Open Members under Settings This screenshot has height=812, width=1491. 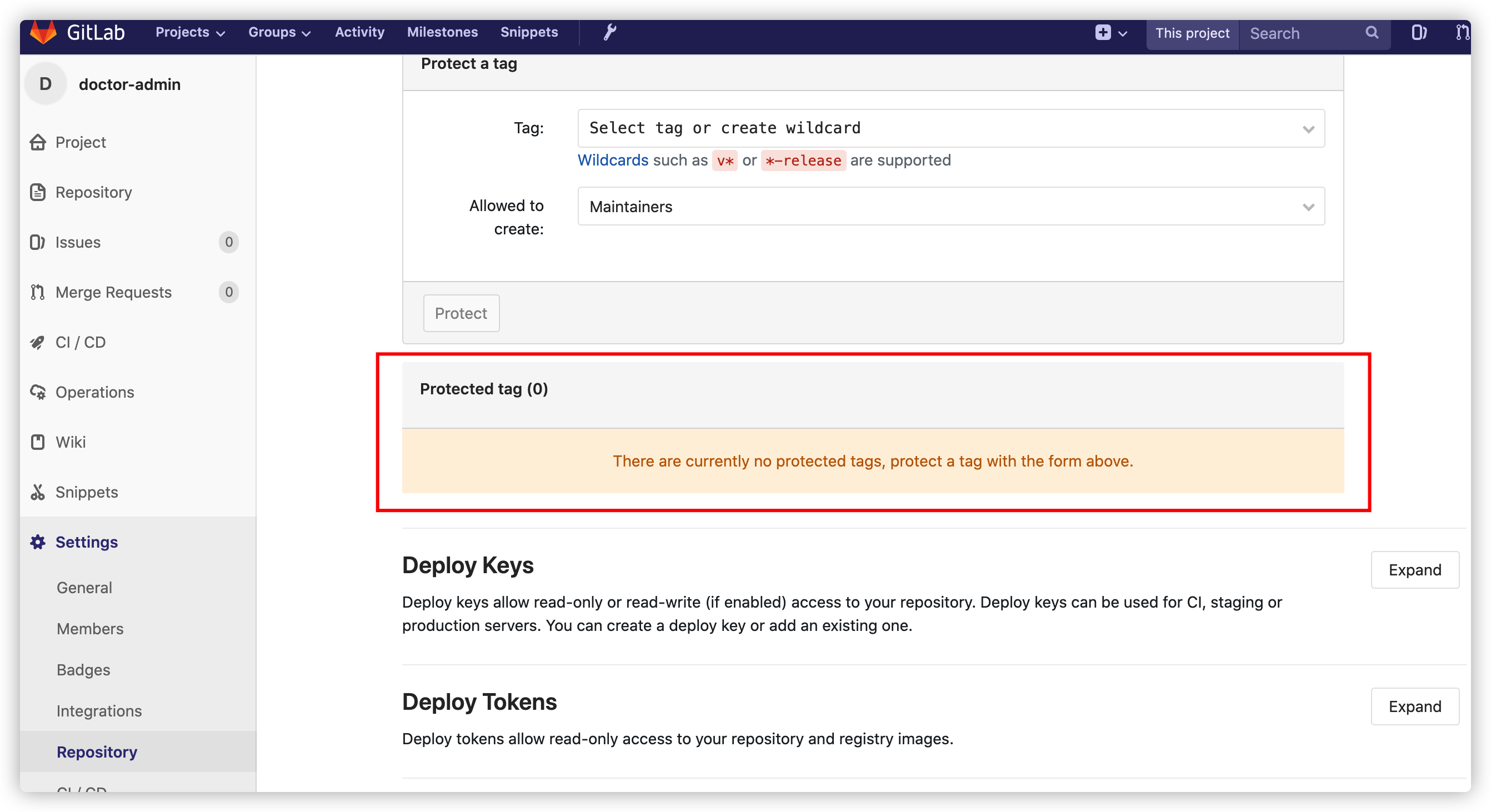[x=89, y=629]
